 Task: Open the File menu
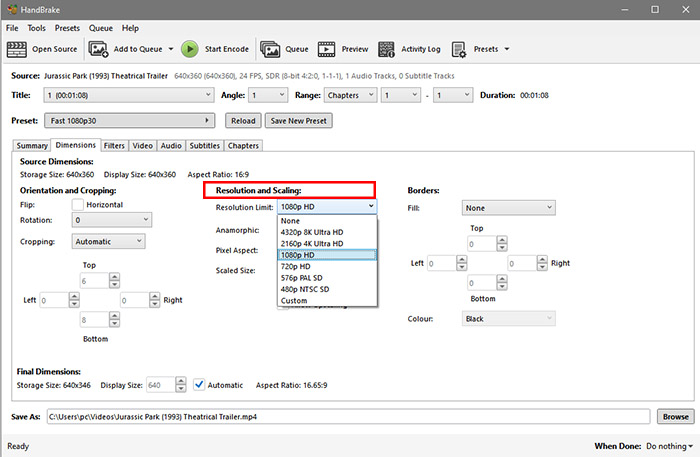12,28
